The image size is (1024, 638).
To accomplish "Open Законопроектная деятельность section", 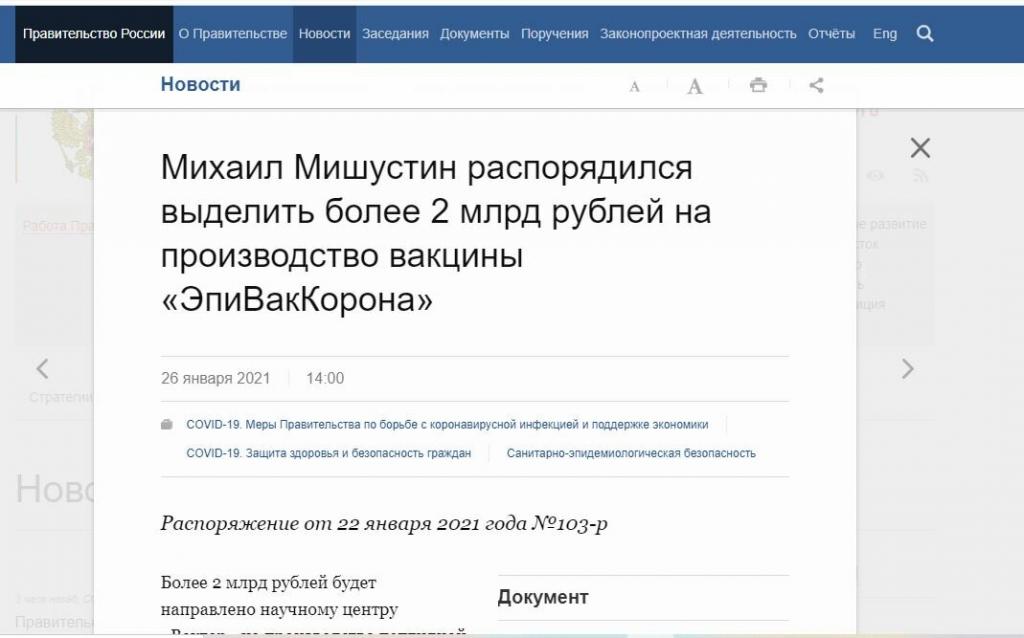I will click(x=698, y=34).
